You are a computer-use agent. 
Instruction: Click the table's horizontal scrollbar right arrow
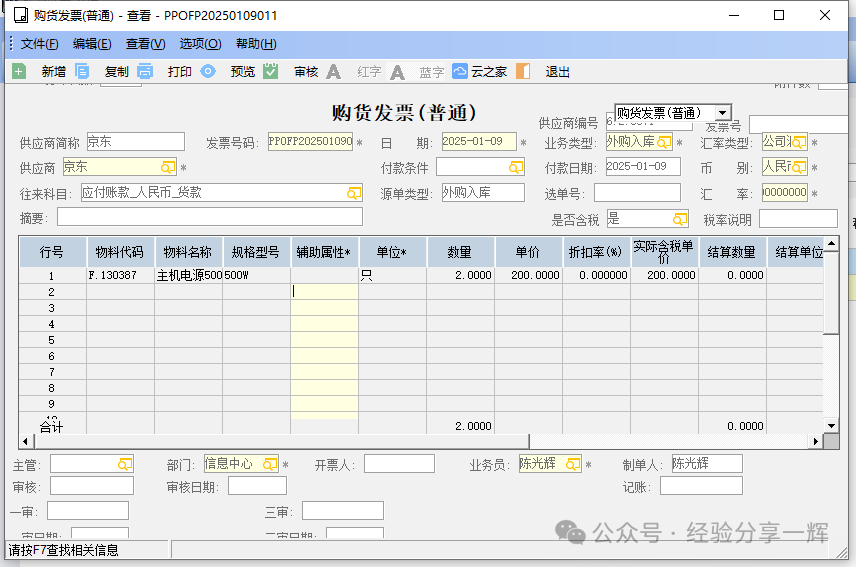816,441
